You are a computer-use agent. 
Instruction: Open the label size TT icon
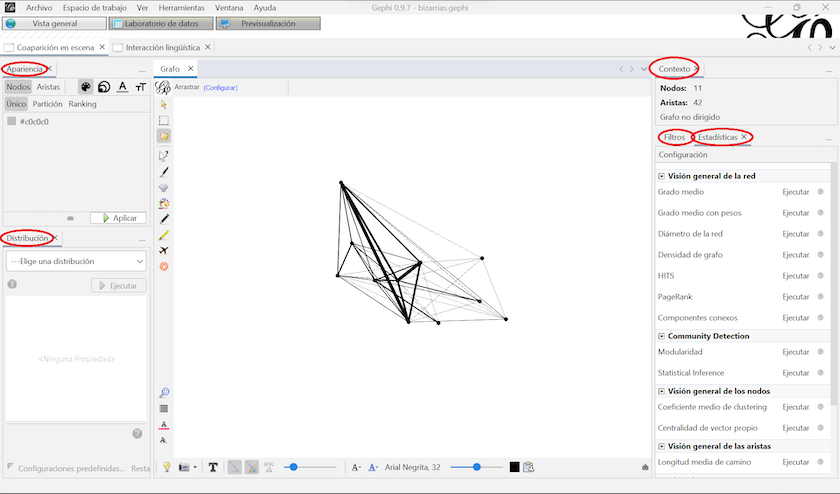click(141, 87)
